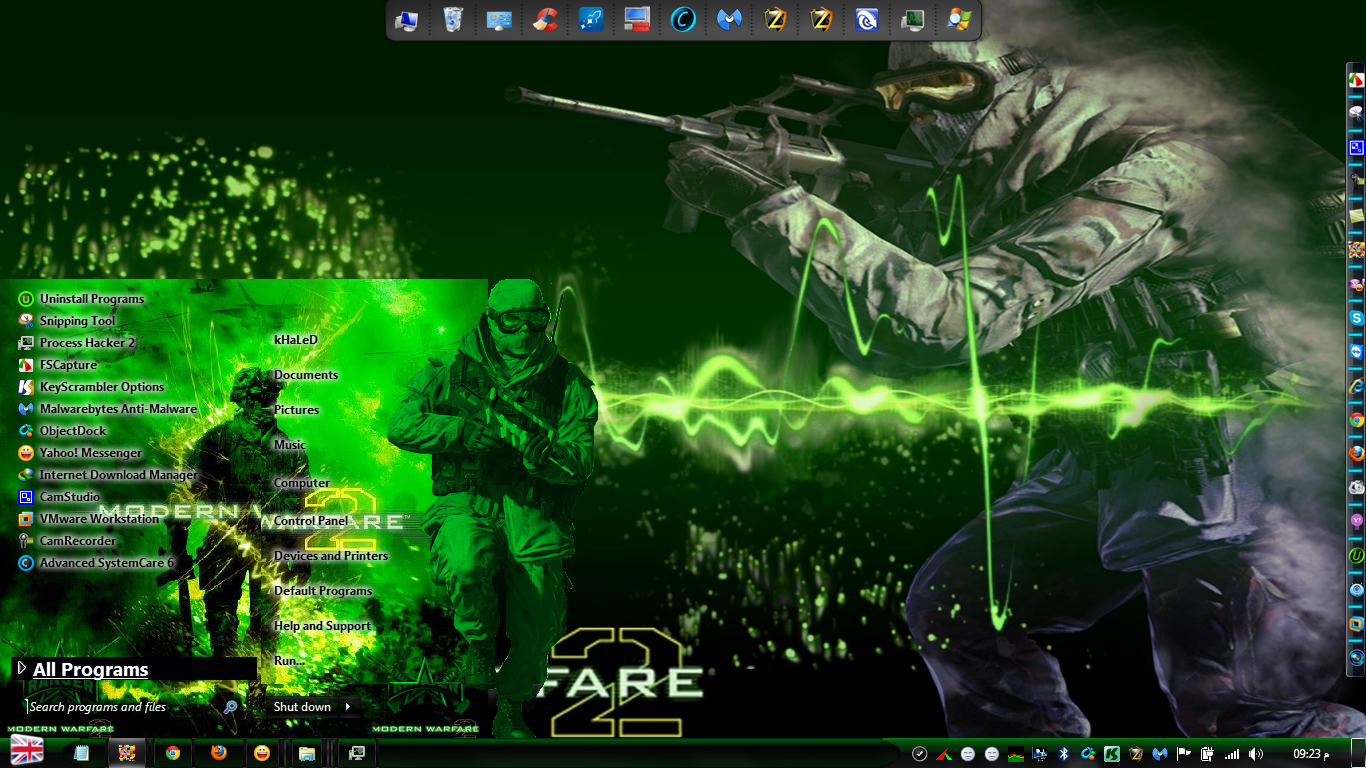
Task: Click the network signal bars tray icon
Action: click(x=1232, y=754)
